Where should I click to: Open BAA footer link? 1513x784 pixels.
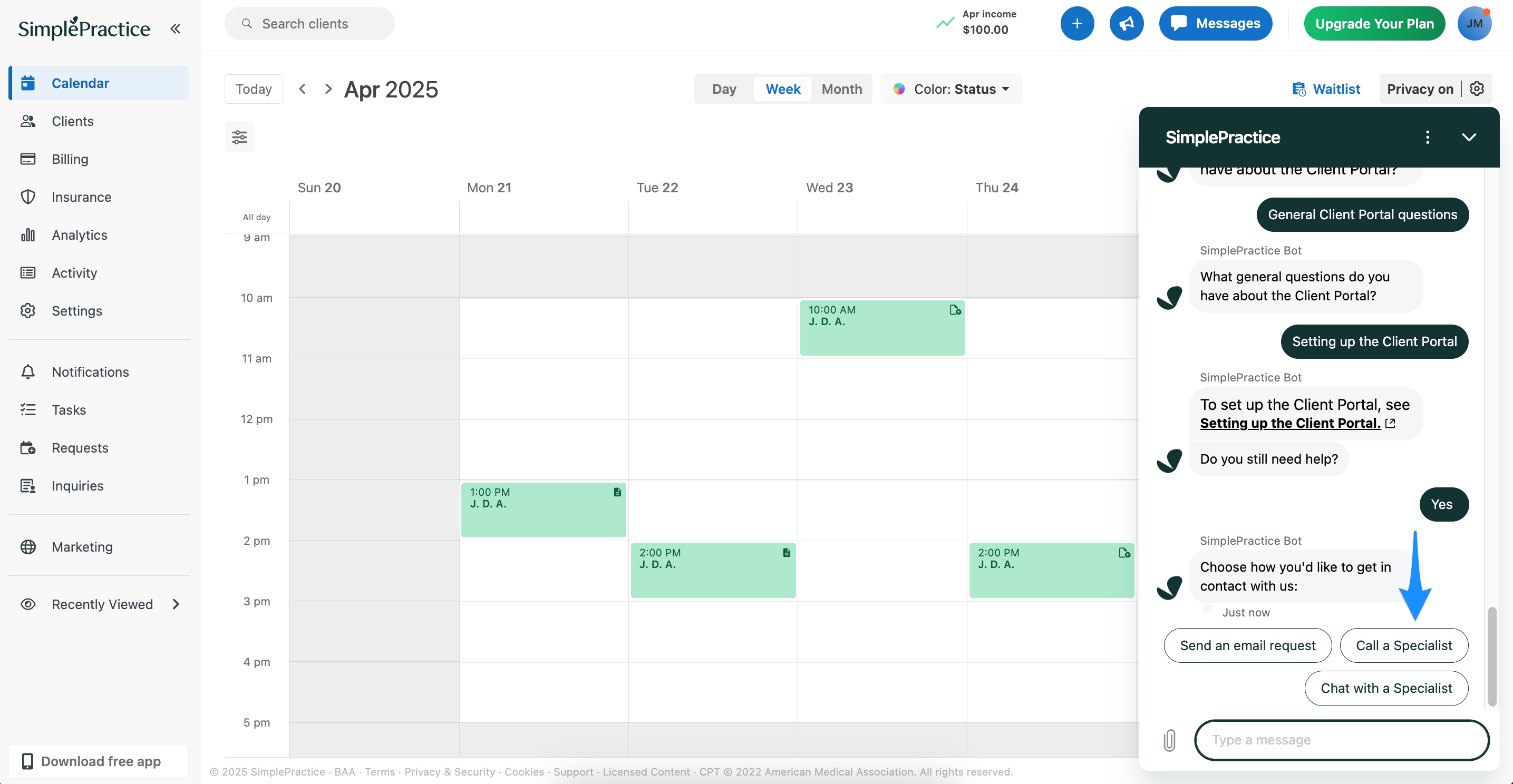click(345, 772)
